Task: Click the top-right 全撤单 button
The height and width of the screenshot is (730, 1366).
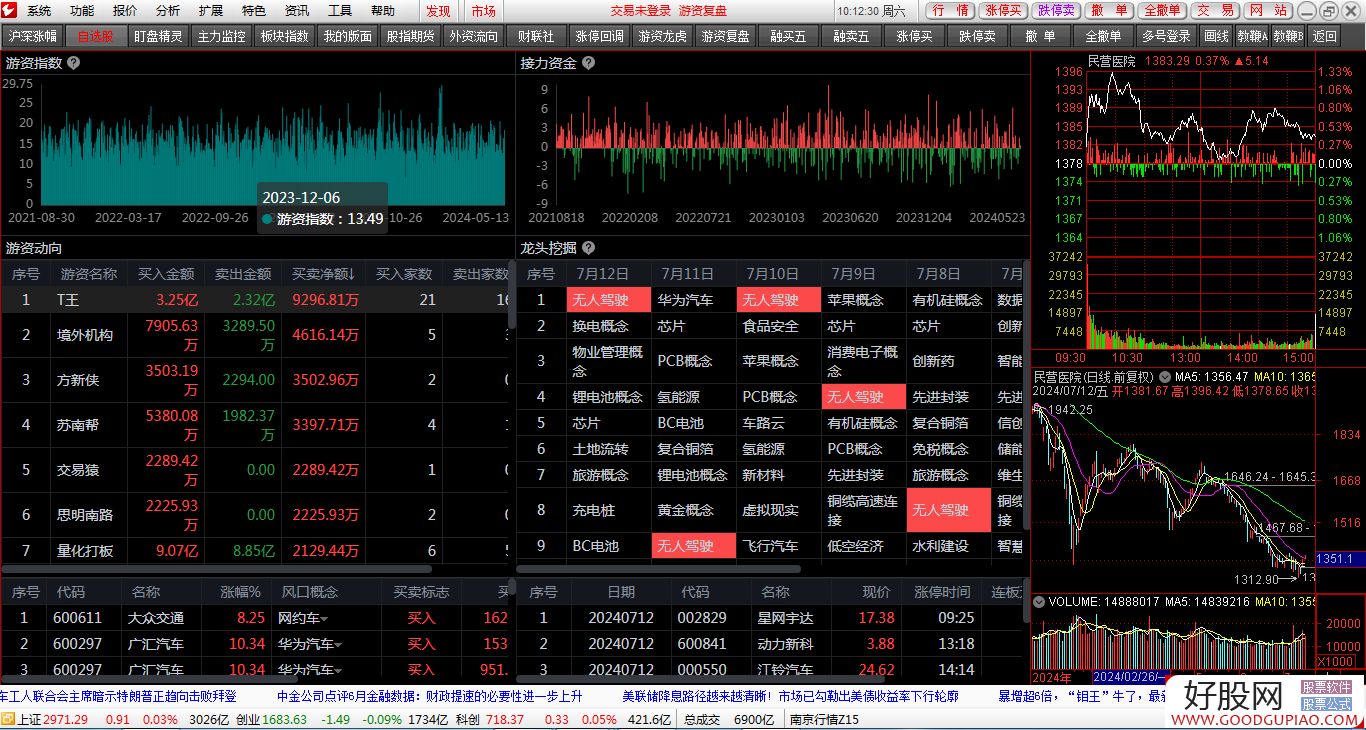Action: pos(1162,10)
